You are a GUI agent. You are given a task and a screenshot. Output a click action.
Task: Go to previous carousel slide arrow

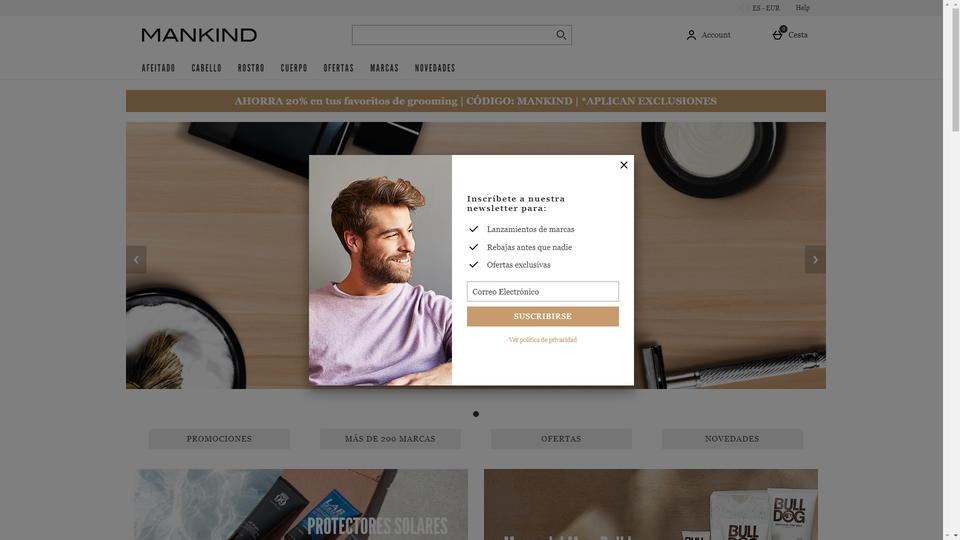pyautogui.click(x=136, y=260)
